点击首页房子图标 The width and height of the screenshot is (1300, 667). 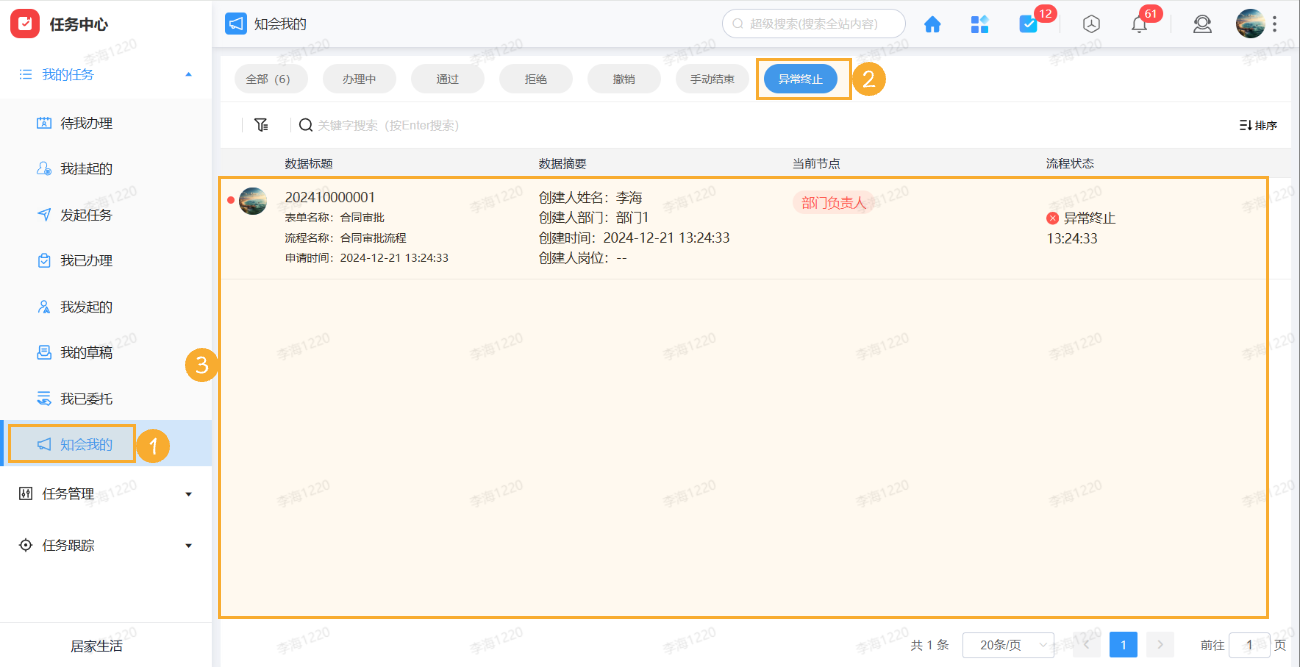(x=932, y=23)
